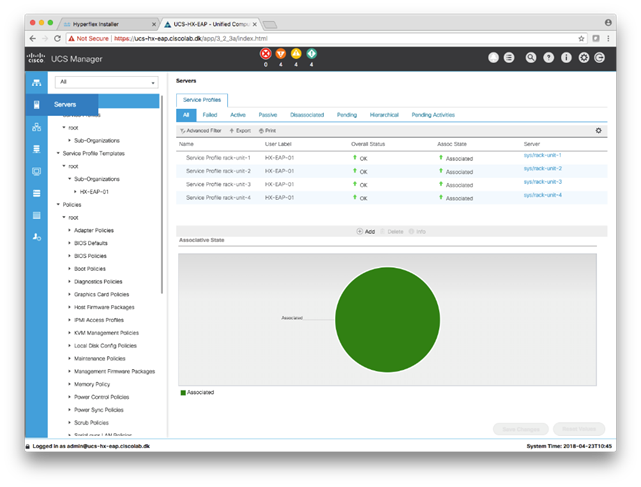
Task: Open the table column settings gear
Action: (598, 130)
